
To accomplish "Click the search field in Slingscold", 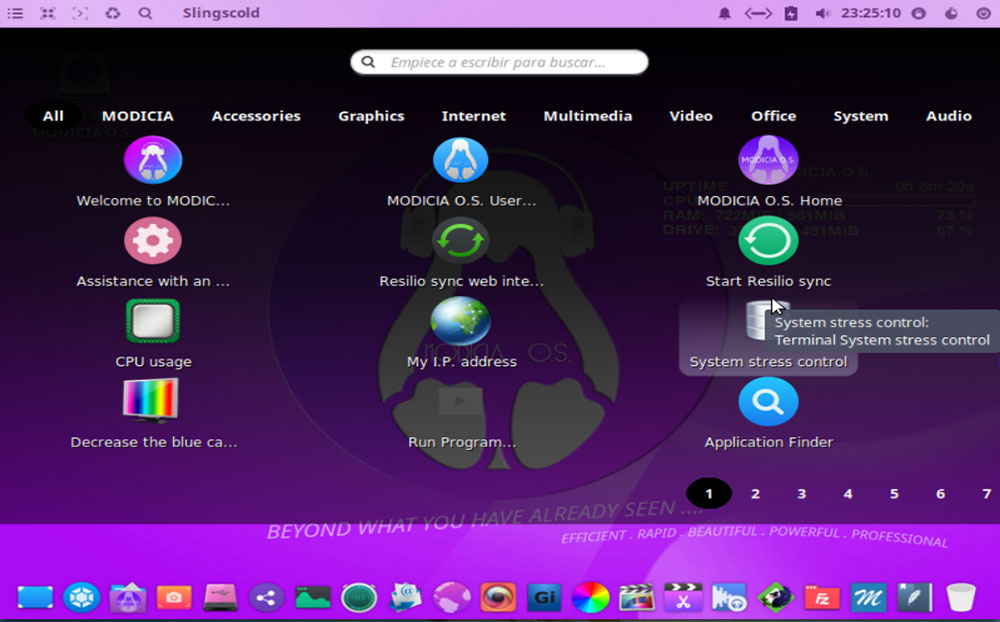I will pos(499,62).
